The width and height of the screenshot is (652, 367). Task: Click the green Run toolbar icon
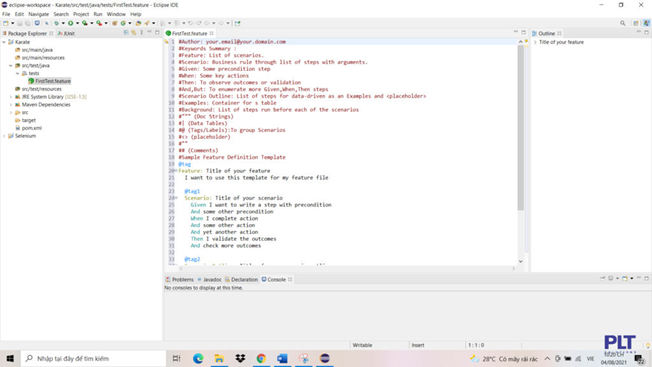[x=71, y=23]
